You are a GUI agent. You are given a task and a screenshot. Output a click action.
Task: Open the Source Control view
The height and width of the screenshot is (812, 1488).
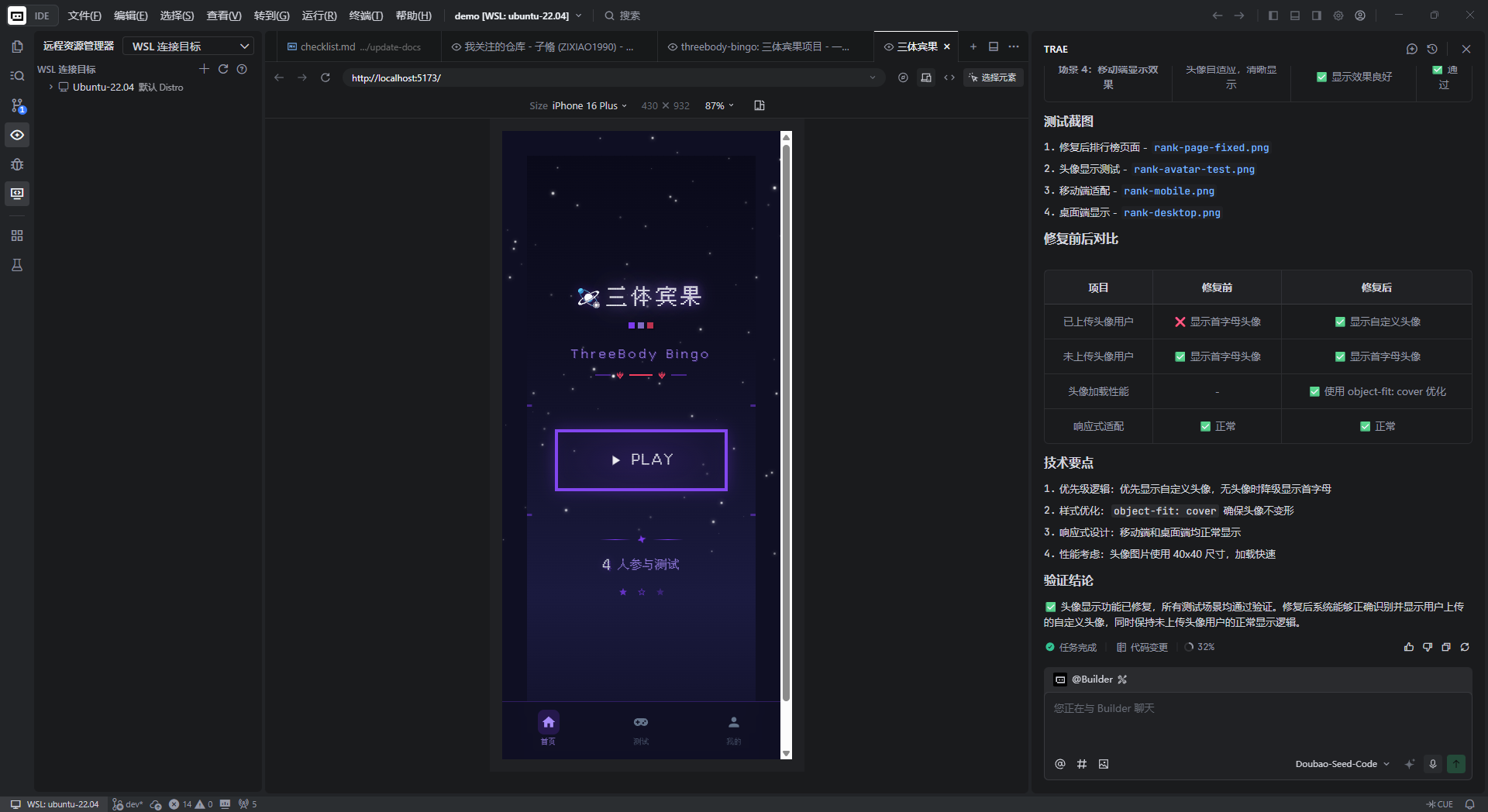17,105
